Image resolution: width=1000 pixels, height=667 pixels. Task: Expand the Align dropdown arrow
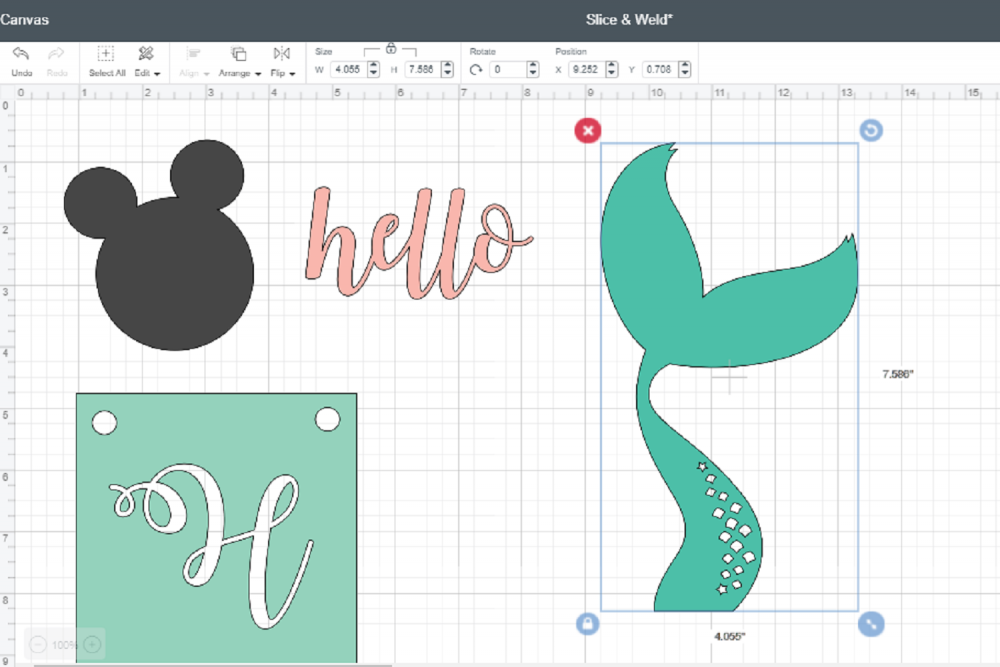click(x=206, y=74)
